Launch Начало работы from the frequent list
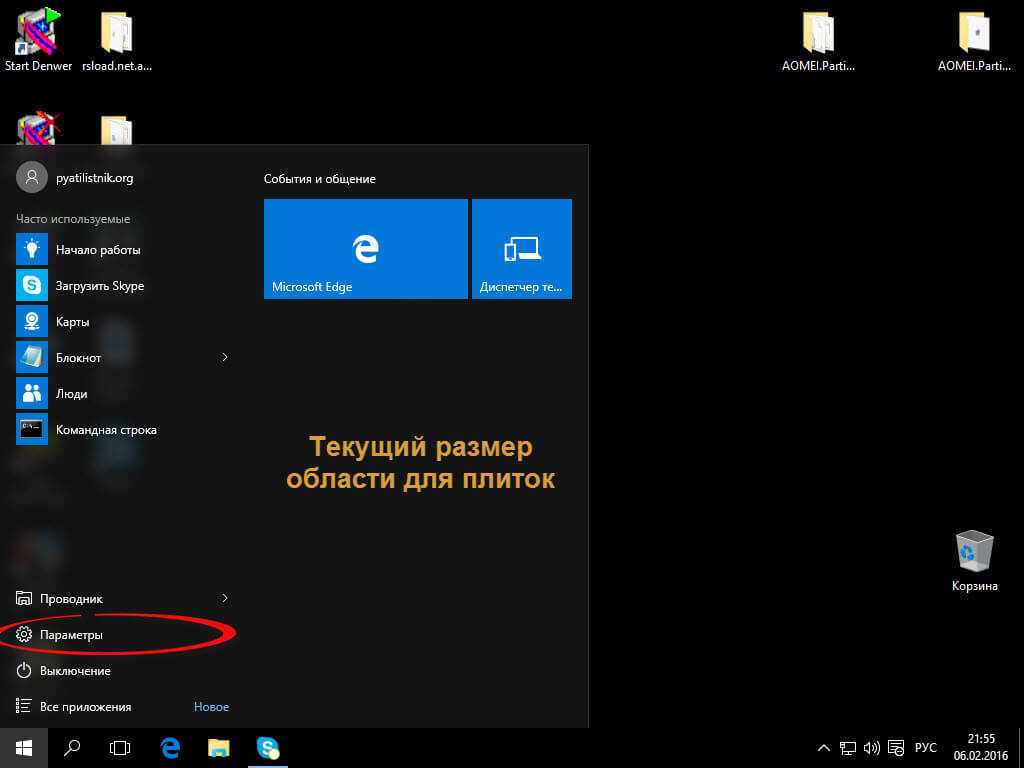 (97, 250)
